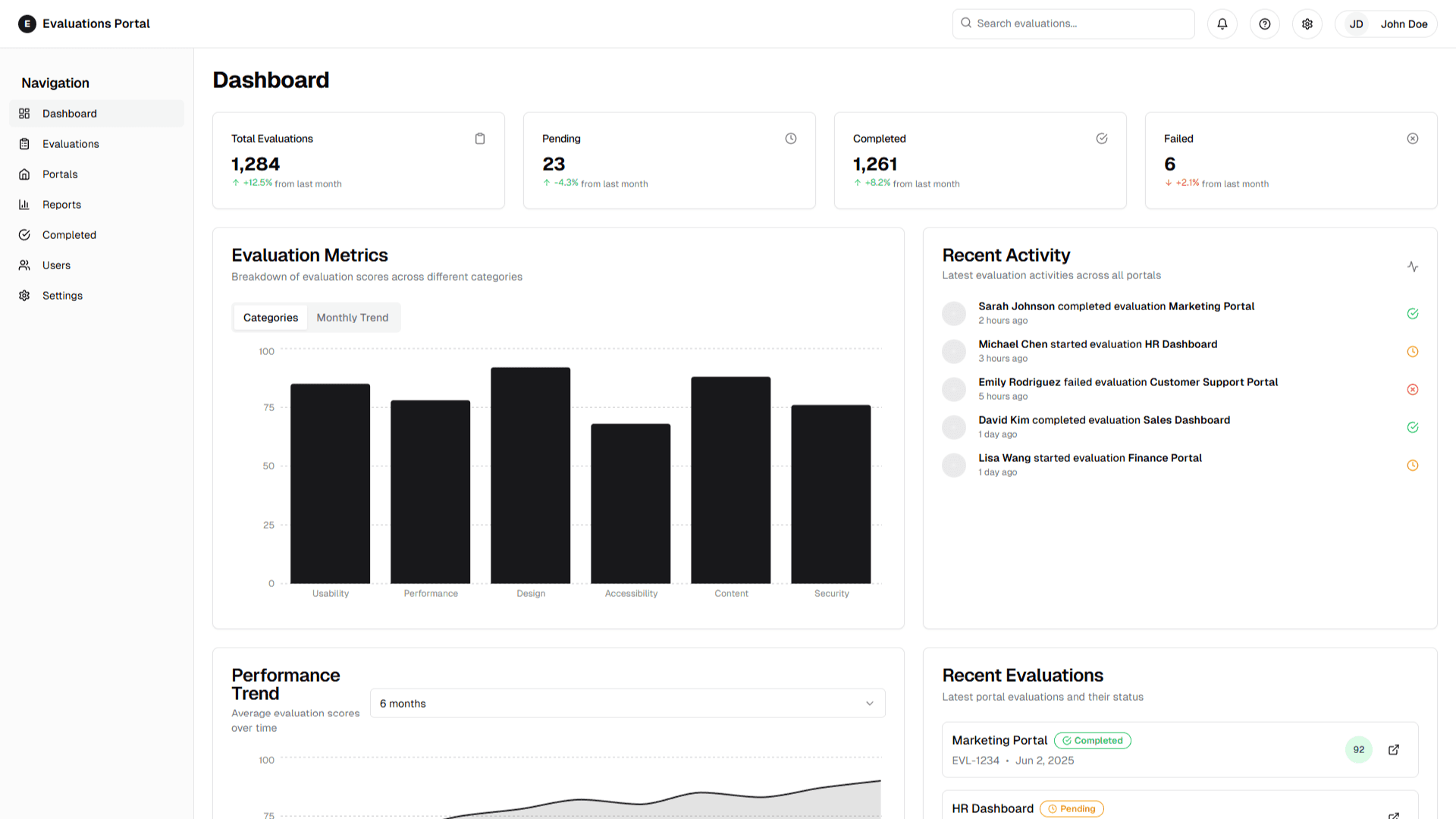Click Sarah Johnson's avatar in Recent Activity

(x=954, y=314)
